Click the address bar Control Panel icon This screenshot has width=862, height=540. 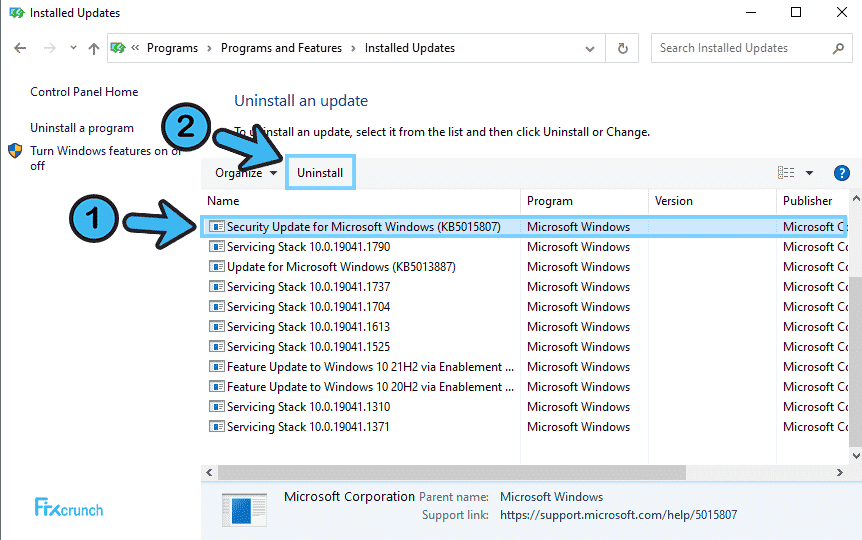click(x=118, y=48)
